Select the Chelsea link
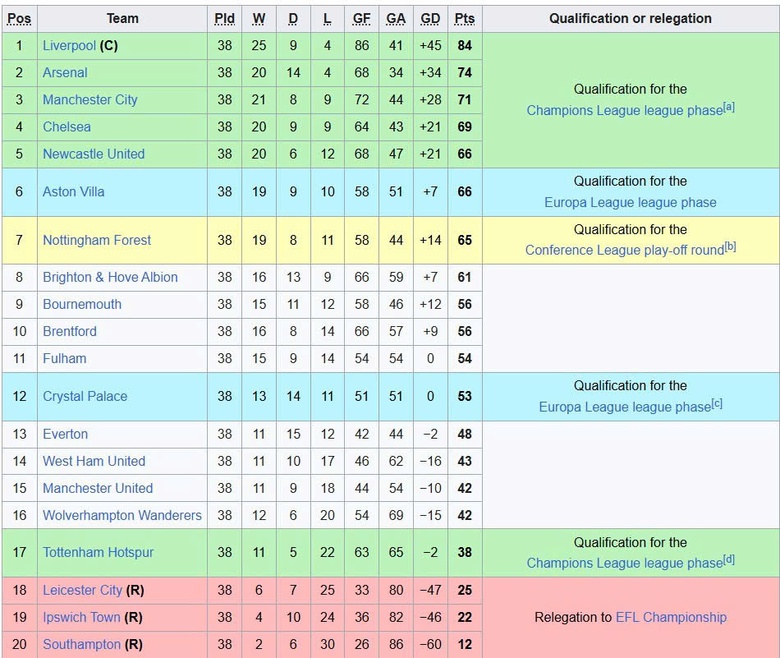Screen dimensions: 780x658 pos(66,127)
